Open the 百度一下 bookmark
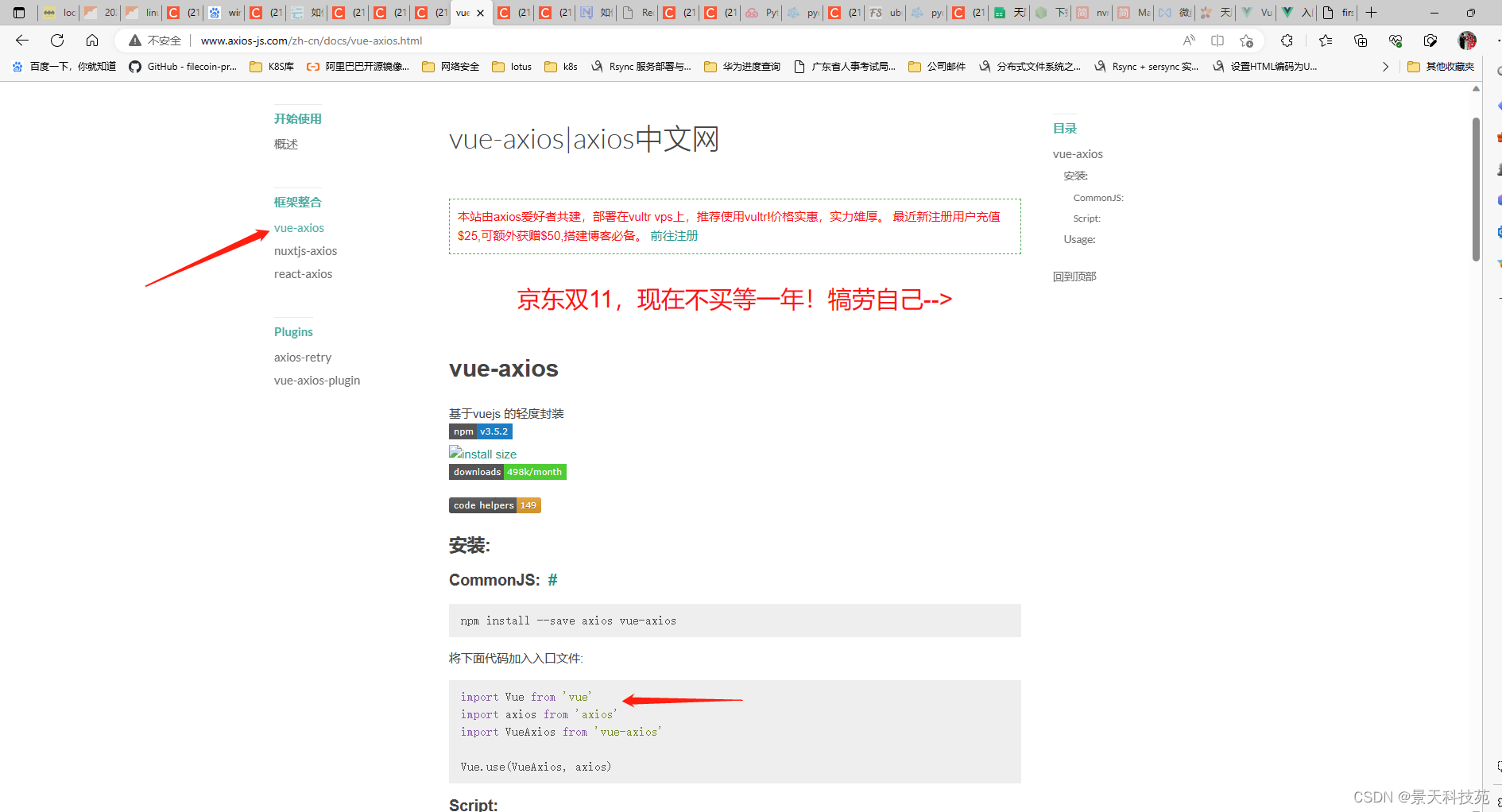1502x812 pixels. 64,67
